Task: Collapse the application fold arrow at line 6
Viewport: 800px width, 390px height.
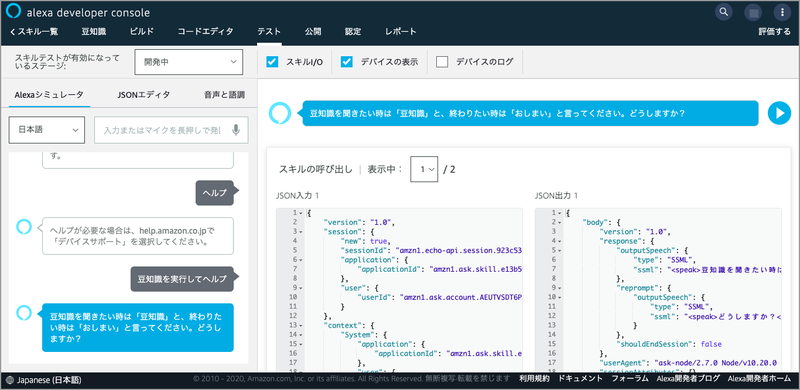Action: [301, 260]
